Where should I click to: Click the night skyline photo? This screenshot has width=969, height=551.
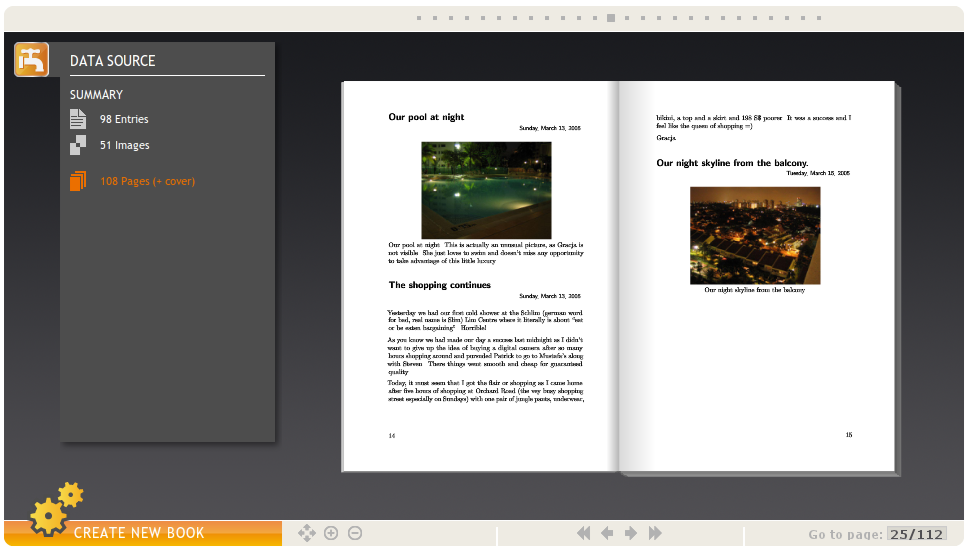point(755,235)
